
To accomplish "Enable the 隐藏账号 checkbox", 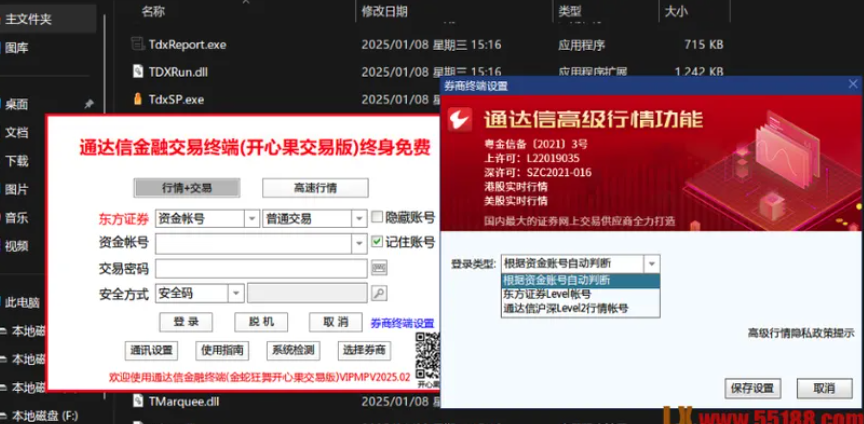I will [x=377, y=217].
